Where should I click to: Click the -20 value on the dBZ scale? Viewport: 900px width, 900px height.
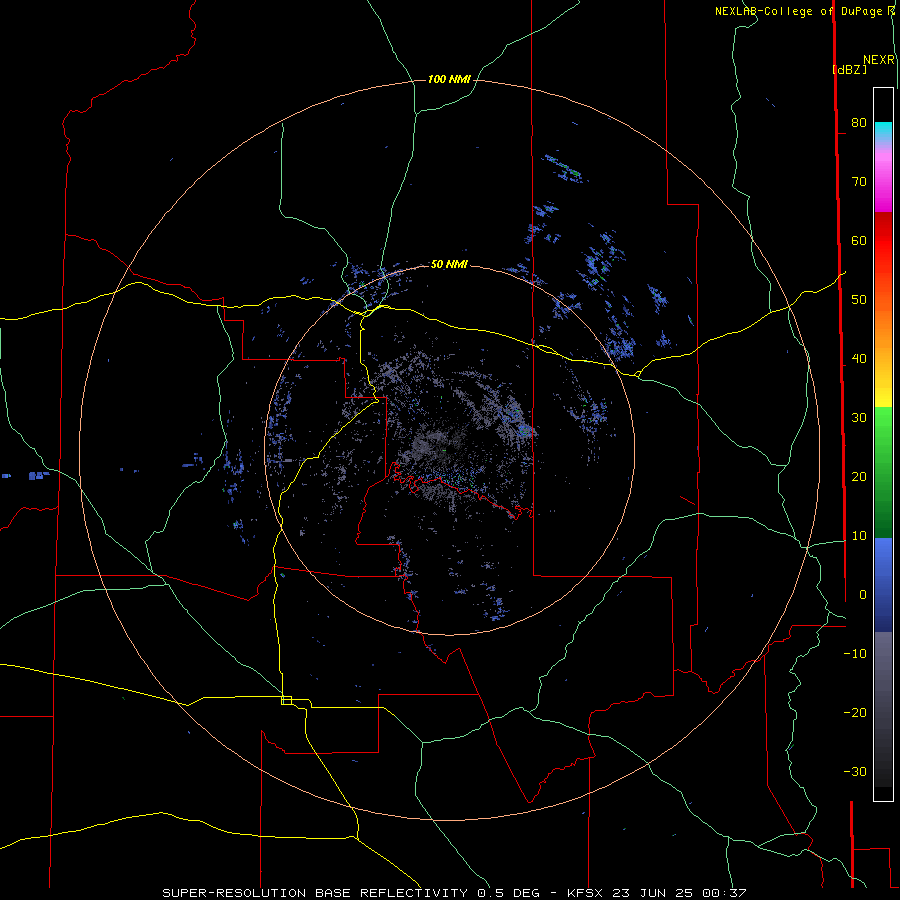point(855,712)
